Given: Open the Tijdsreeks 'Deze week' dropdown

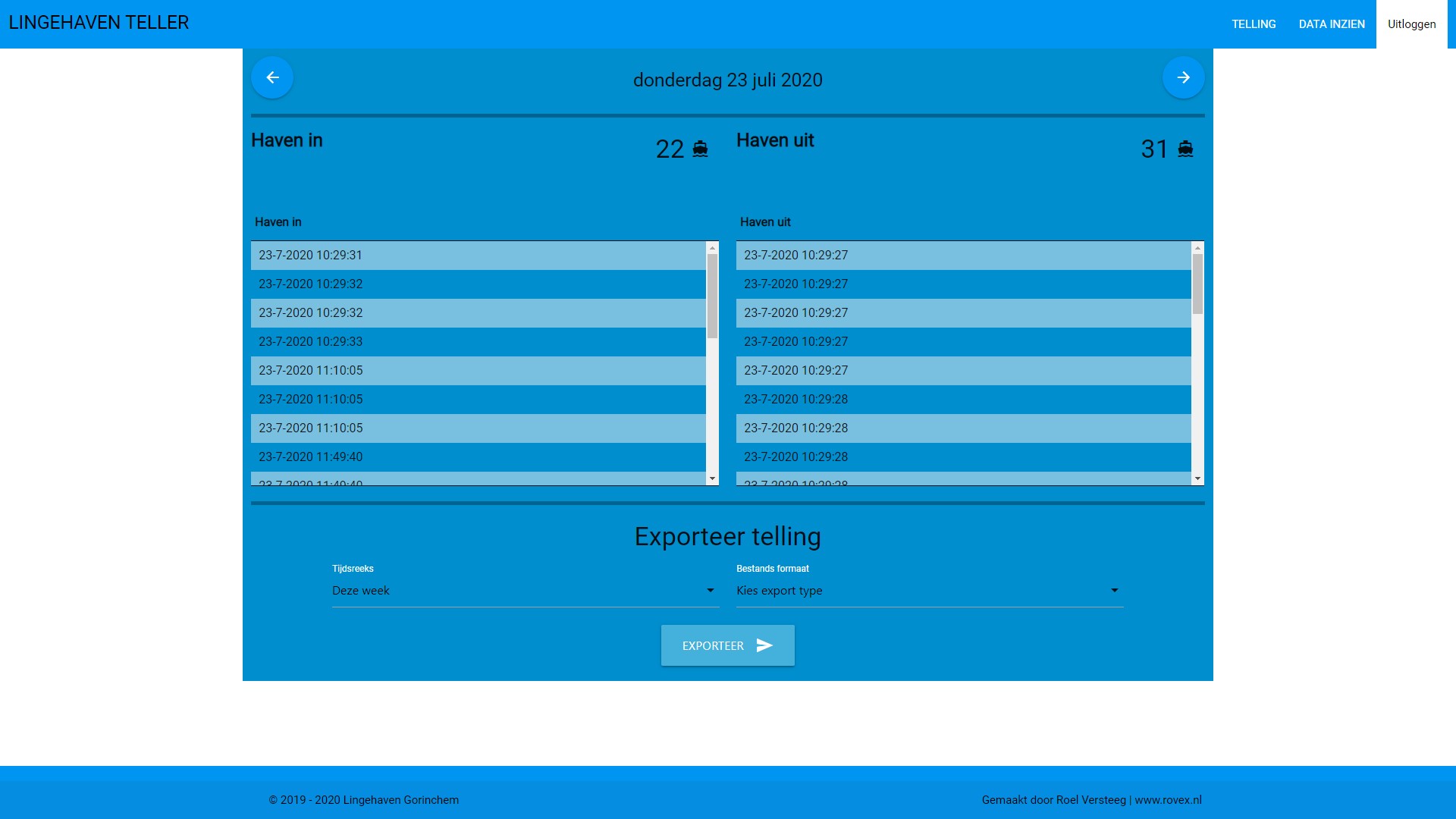Looking at the screenshot, I should (525, 591).
